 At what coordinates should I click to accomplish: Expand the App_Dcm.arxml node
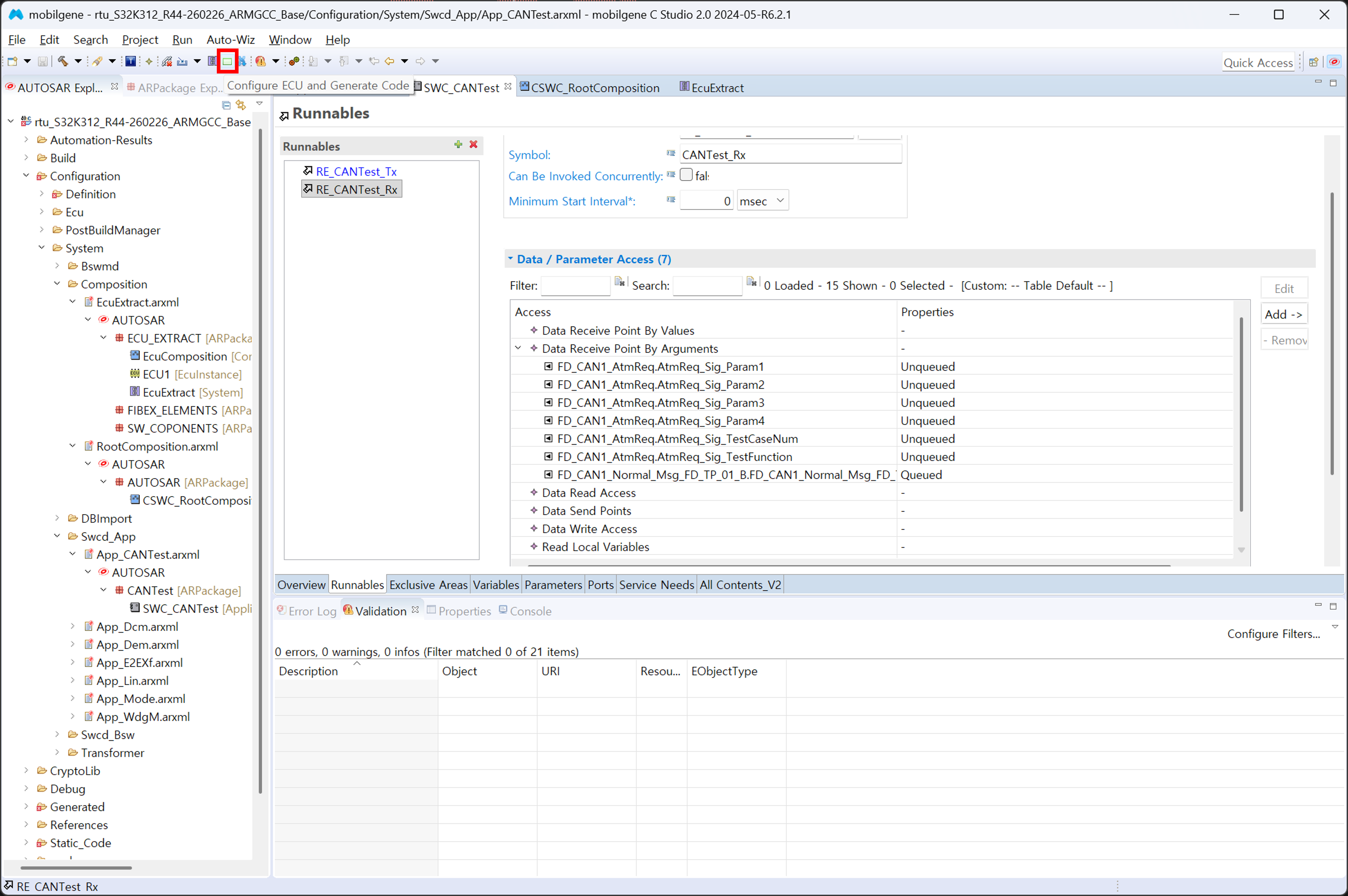pyautogui.click(x=72, y=626)
